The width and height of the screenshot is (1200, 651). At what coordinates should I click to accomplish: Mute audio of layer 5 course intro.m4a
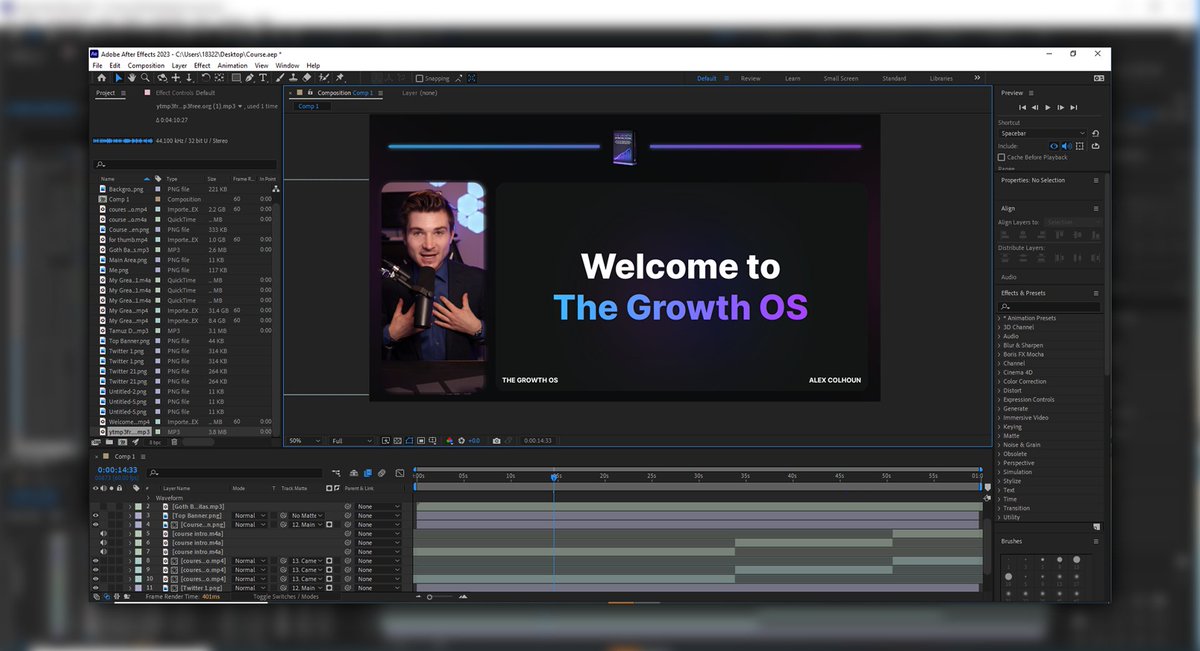103,534
